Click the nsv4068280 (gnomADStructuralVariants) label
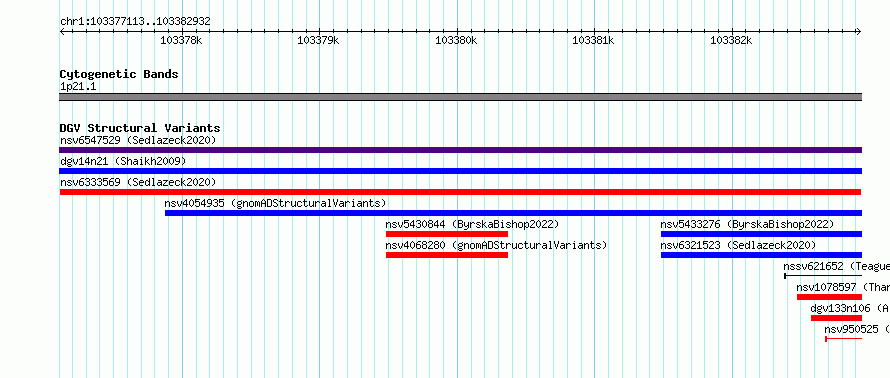 [496, 245]
